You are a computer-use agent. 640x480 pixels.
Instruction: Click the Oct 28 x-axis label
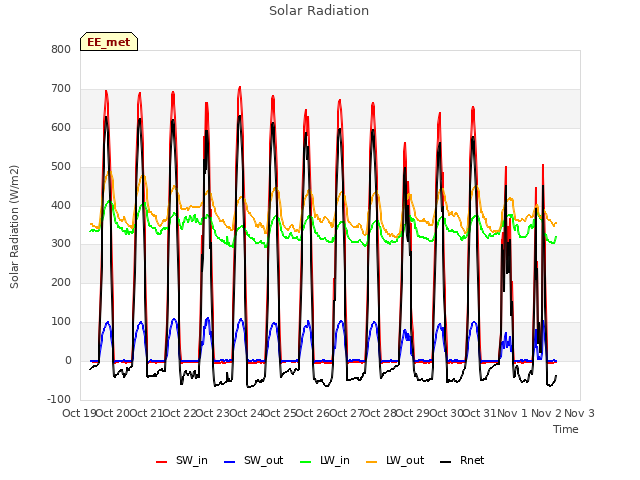click(380, 413)
